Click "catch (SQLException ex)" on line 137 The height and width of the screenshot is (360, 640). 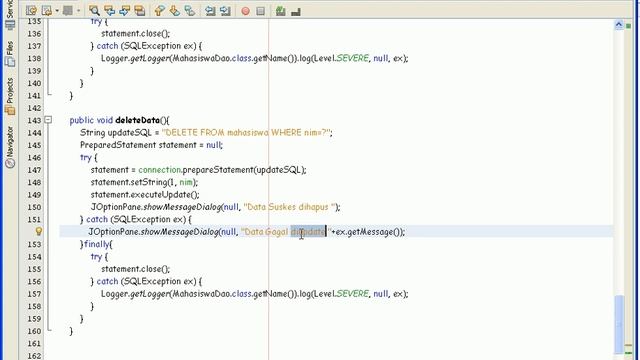(147, 46)
